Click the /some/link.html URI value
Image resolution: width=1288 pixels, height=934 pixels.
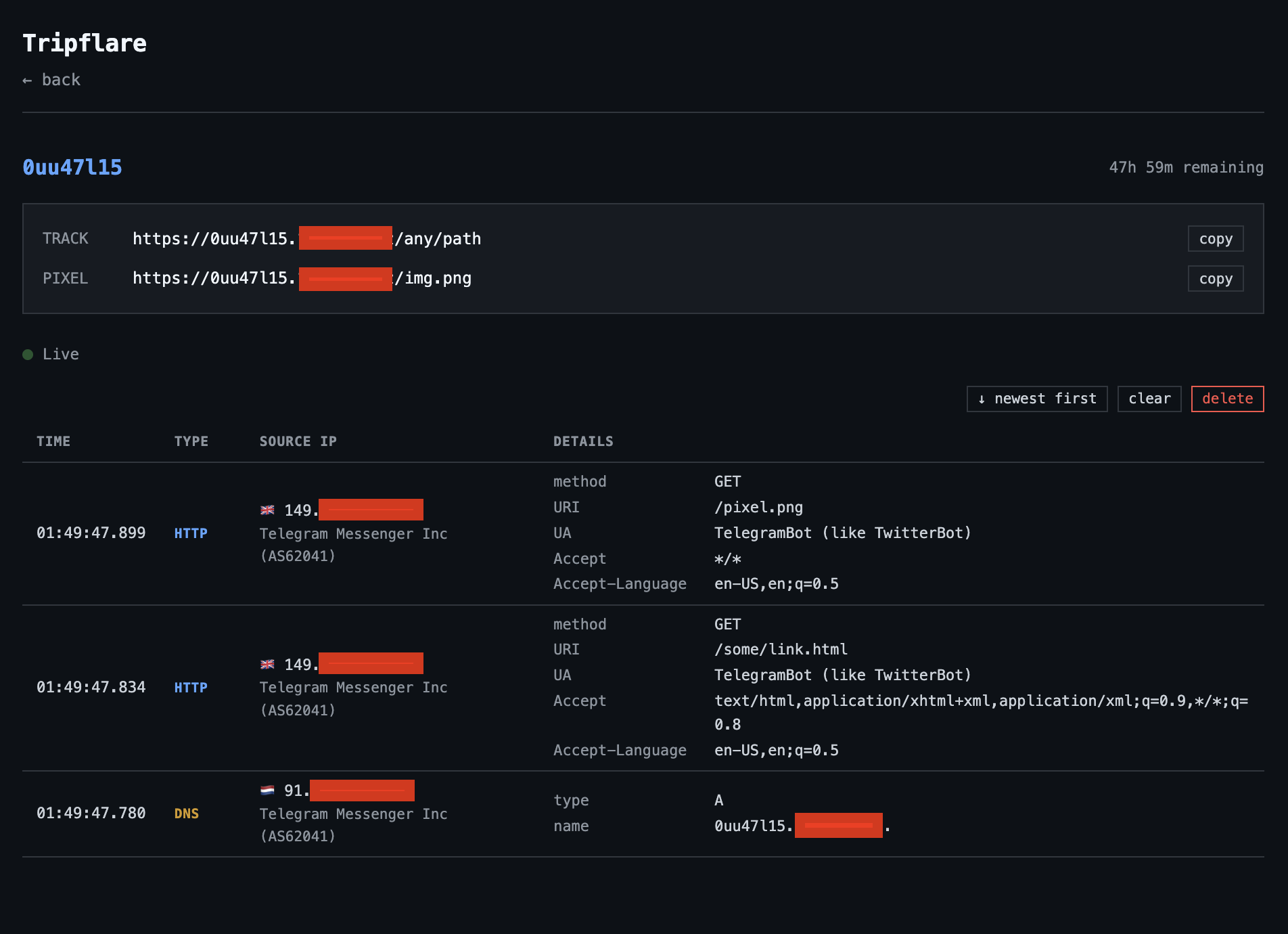(781, 650)
